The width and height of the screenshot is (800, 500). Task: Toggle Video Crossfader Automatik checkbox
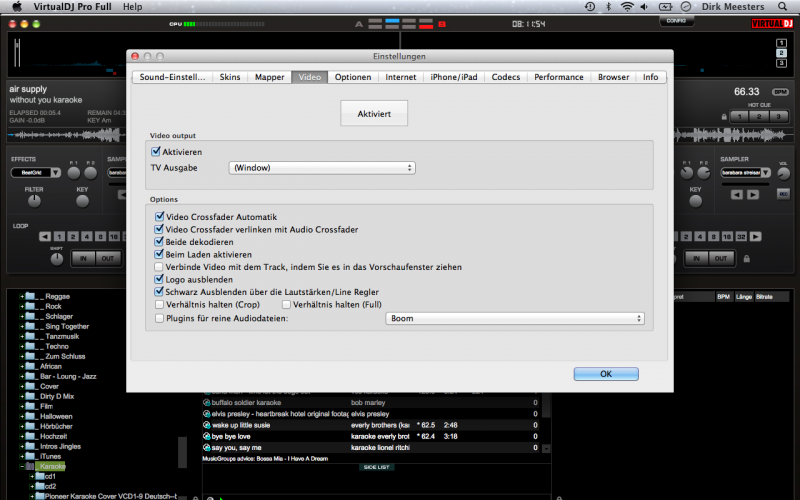(x=159, y=216)
